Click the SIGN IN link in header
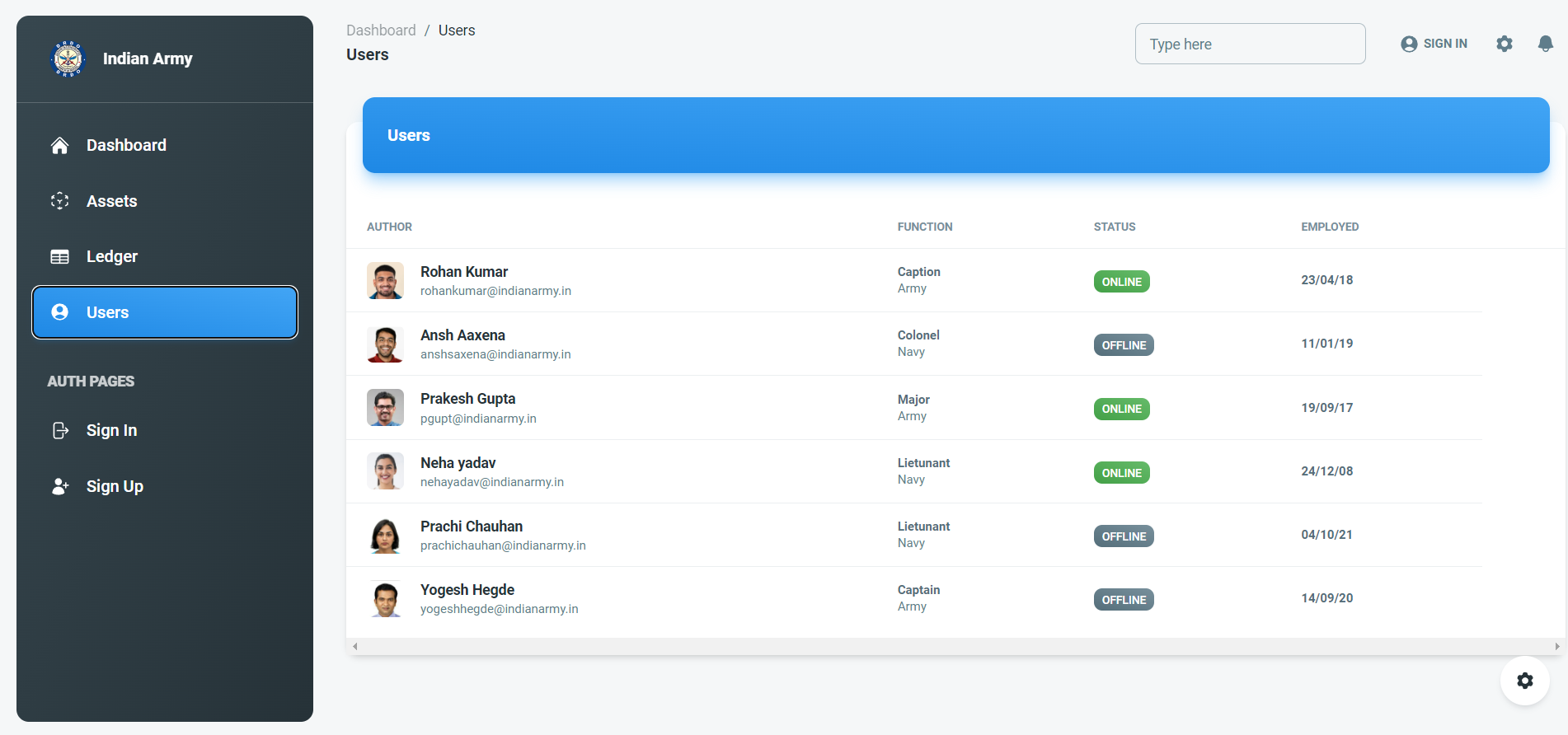 (1434, 44)
